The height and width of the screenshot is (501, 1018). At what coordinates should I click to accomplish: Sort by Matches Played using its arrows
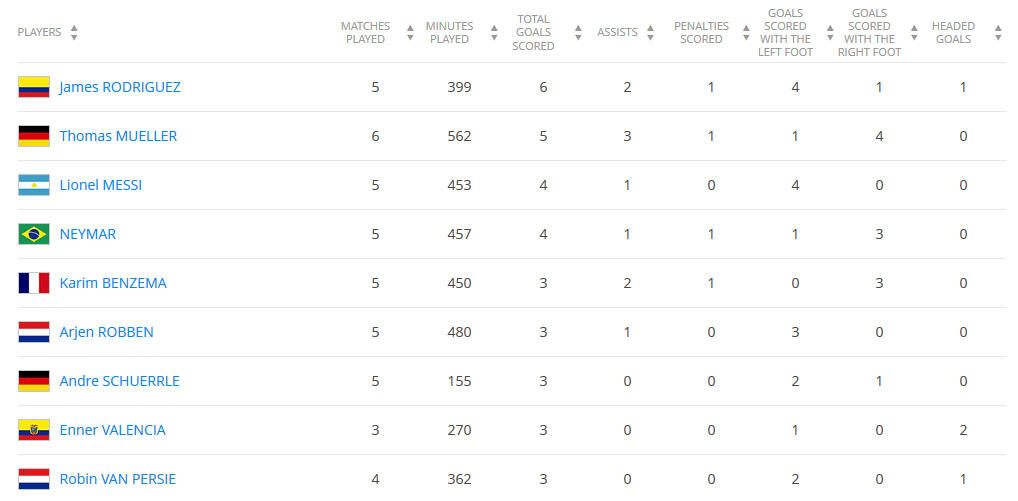pos(410,33)
